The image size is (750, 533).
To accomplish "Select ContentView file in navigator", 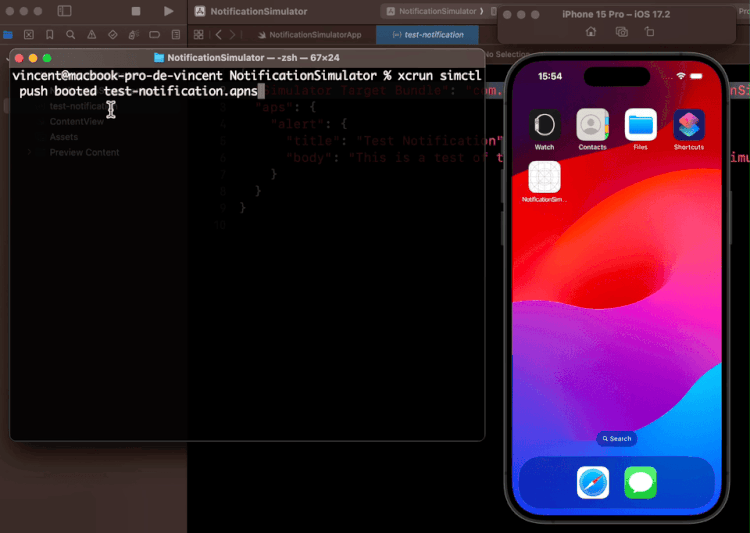I will click(x=77, y=122).
